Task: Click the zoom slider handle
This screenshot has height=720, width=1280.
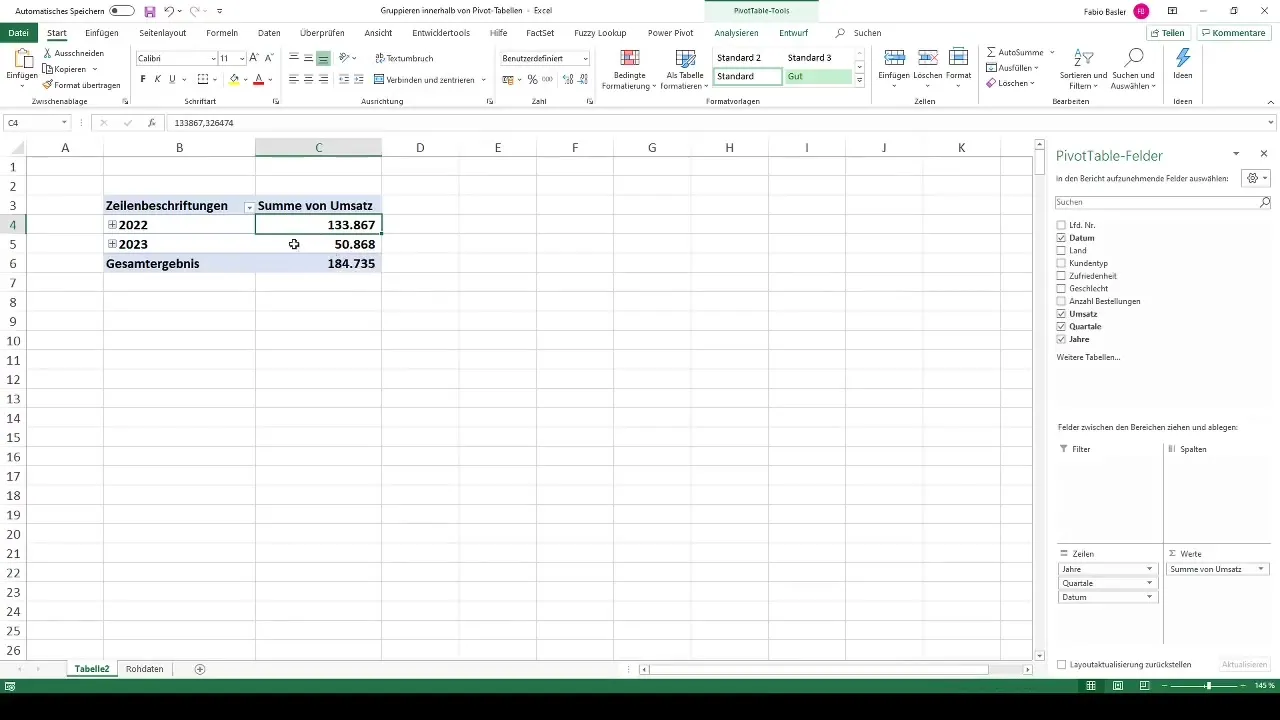Action: pyautogui.click(x=1208, y=686)
